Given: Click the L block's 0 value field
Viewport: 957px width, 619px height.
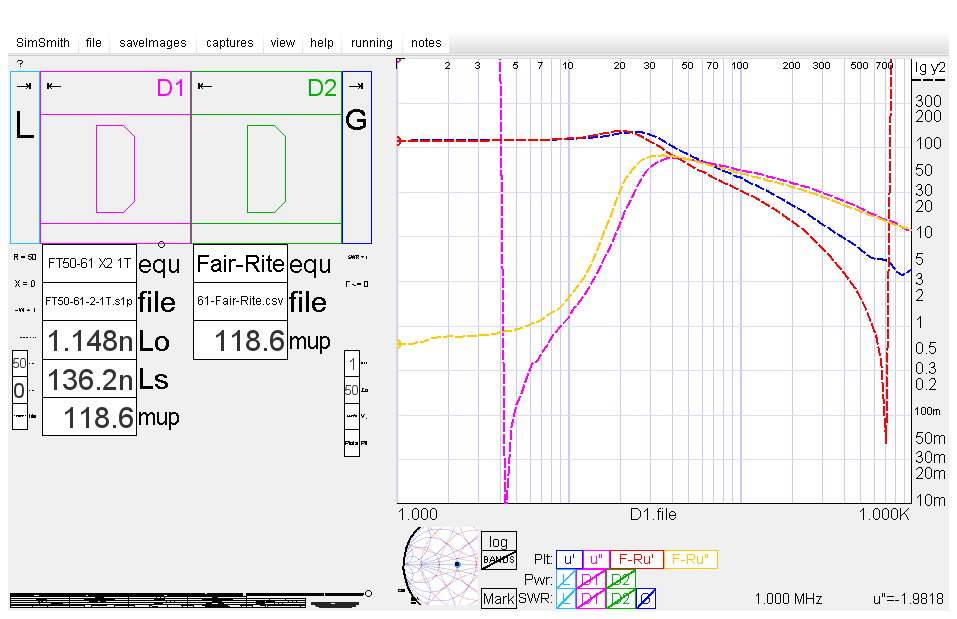Looking at the screenshot, I should (x=20, y=390).
